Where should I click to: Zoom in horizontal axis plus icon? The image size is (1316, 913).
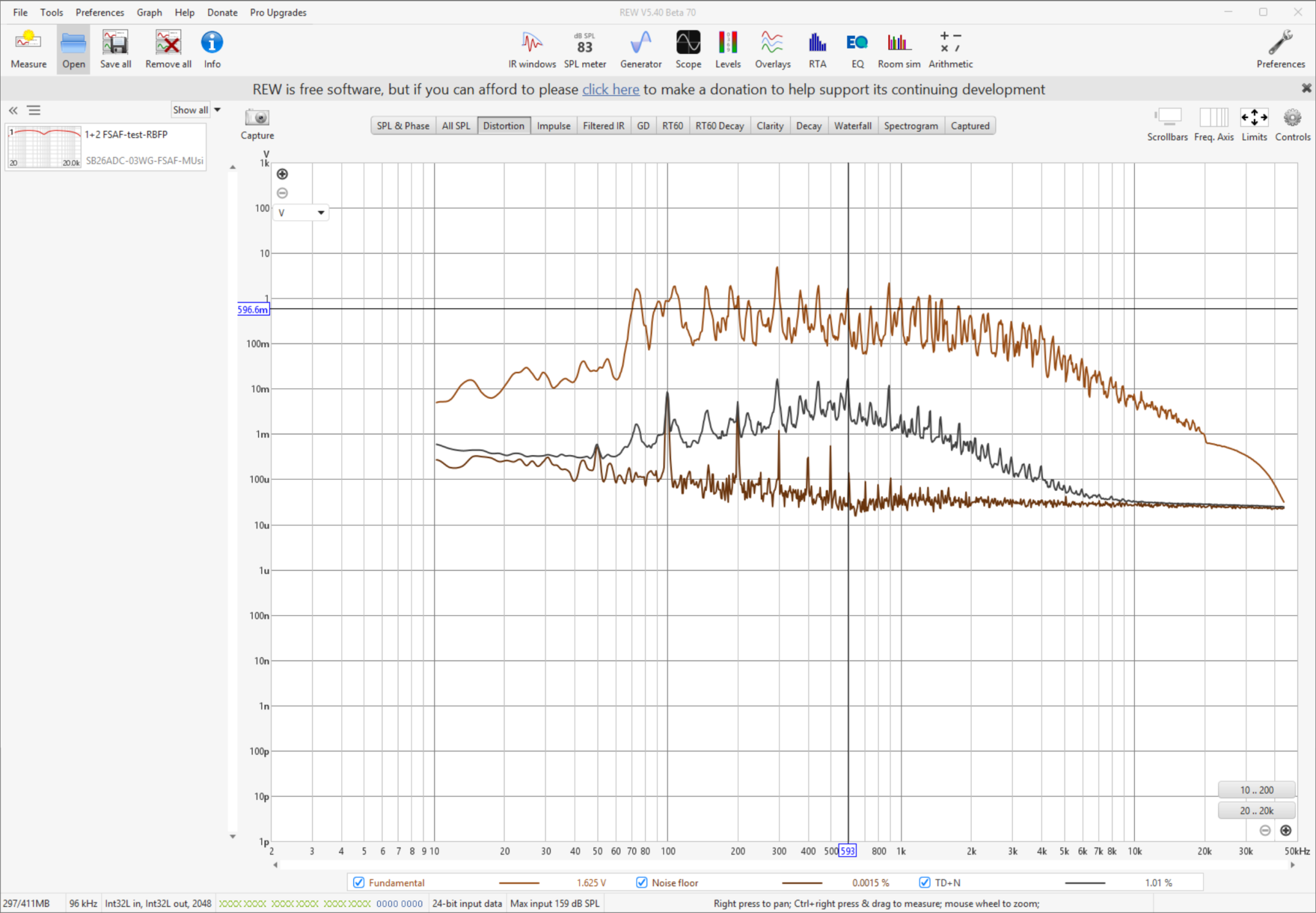1286,830
